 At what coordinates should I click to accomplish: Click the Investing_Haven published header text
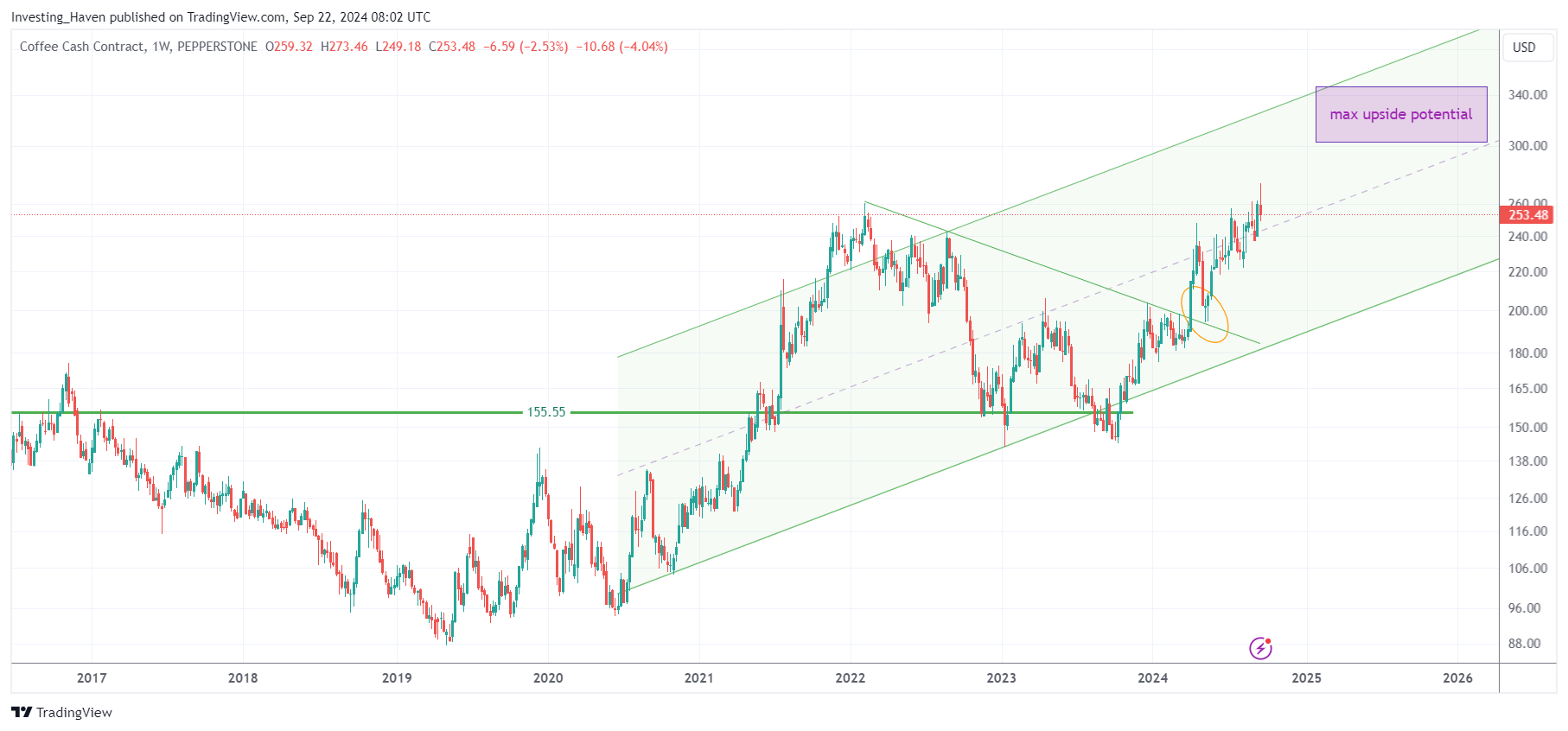pyautogui.click(x=220, y=16)
